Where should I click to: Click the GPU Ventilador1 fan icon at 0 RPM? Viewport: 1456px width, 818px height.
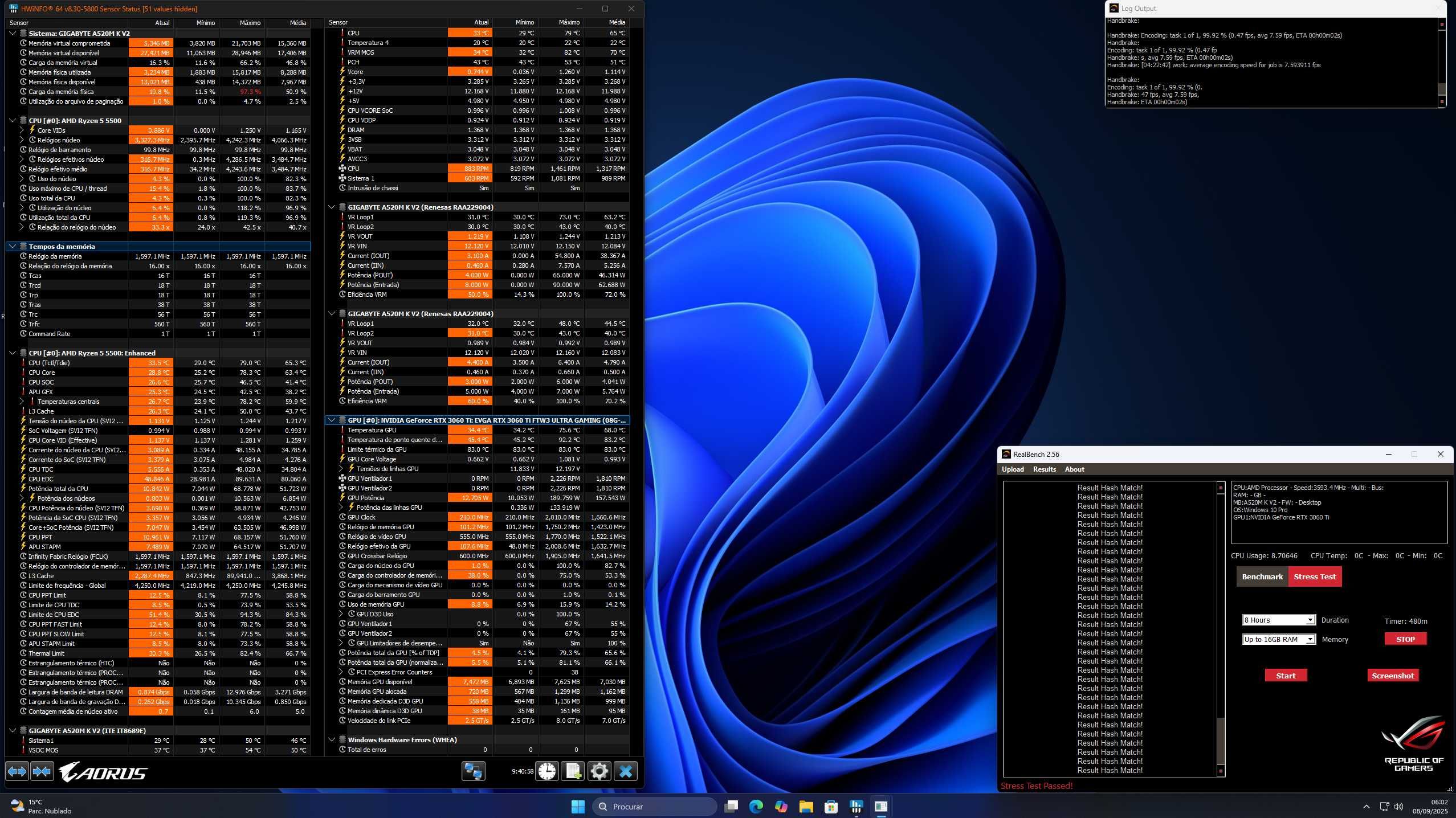[x=342, y=478]
